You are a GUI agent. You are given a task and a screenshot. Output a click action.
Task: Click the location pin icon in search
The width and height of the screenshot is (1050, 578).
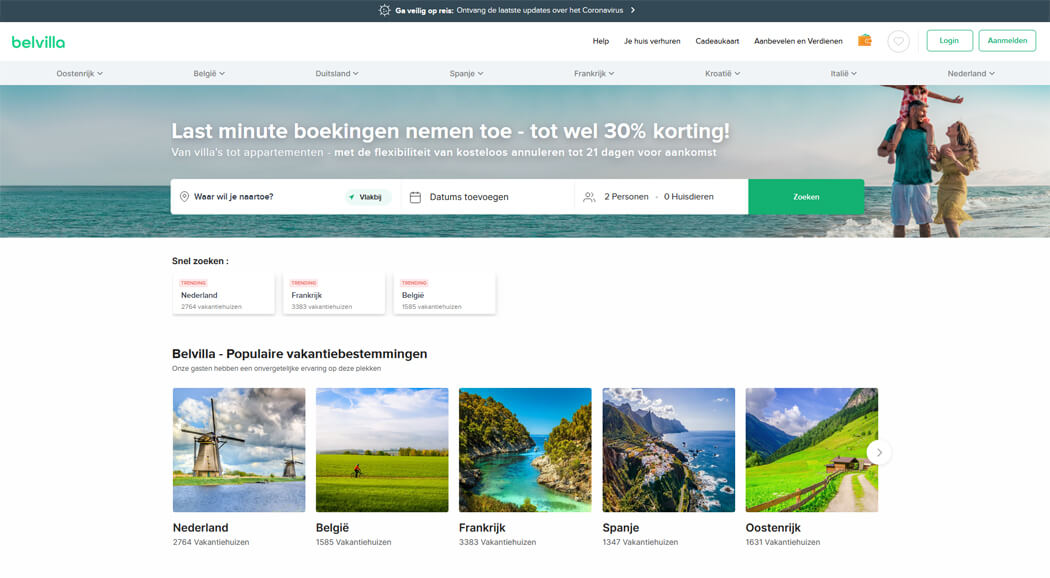(x=184, y=197)
